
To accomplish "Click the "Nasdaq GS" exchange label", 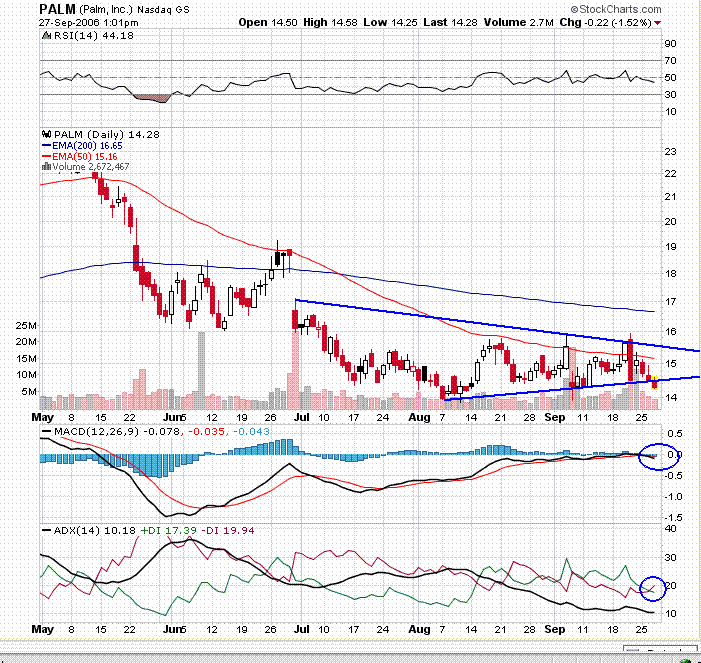I will 163,9.
